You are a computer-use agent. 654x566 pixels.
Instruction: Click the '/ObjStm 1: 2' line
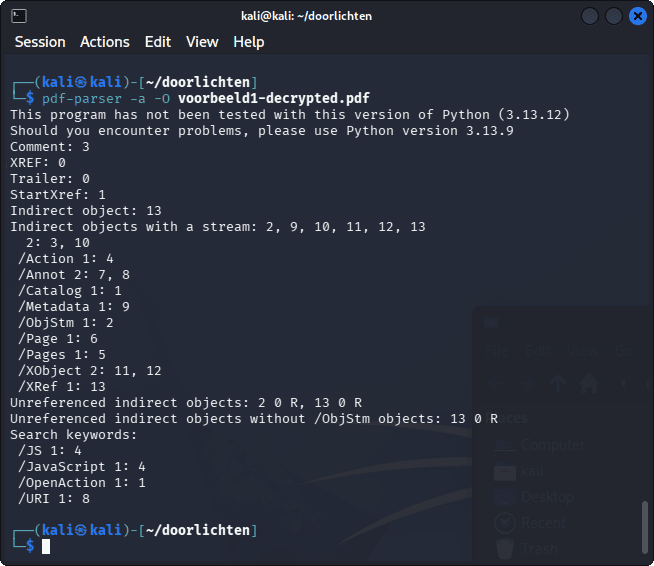pos(66,322)
